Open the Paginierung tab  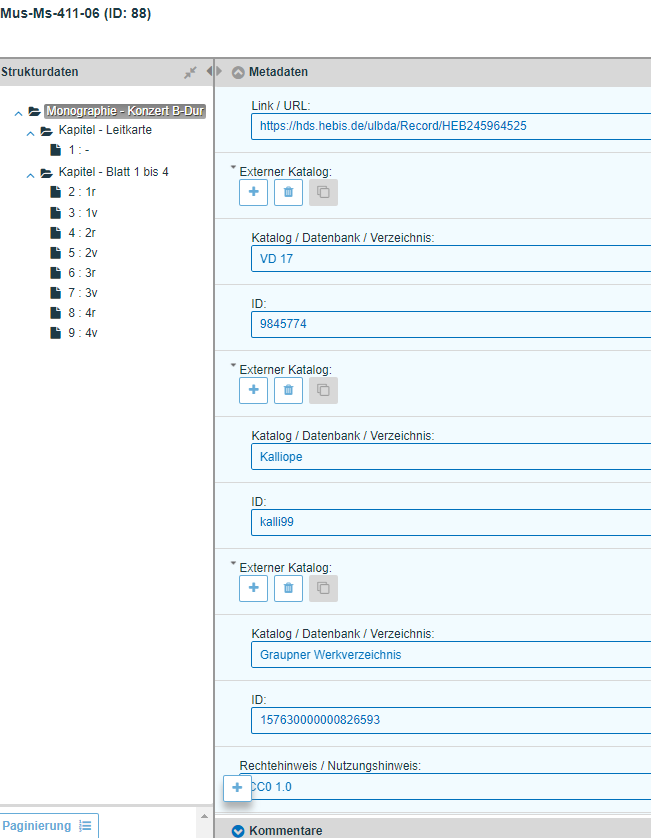(37, 826)
